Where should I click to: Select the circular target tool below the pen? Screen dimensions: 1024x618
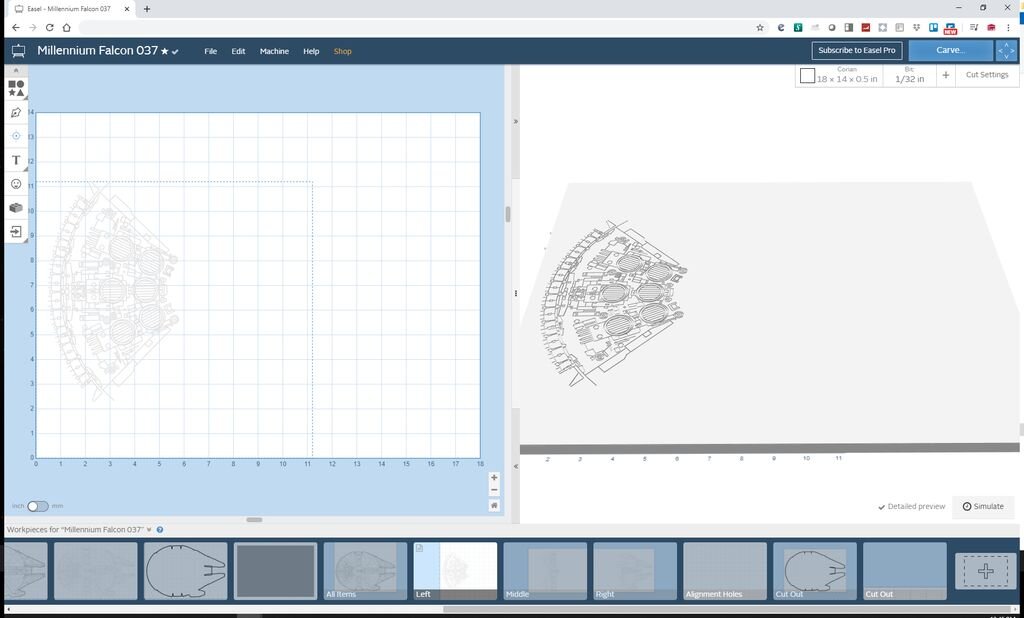(16, 136)
